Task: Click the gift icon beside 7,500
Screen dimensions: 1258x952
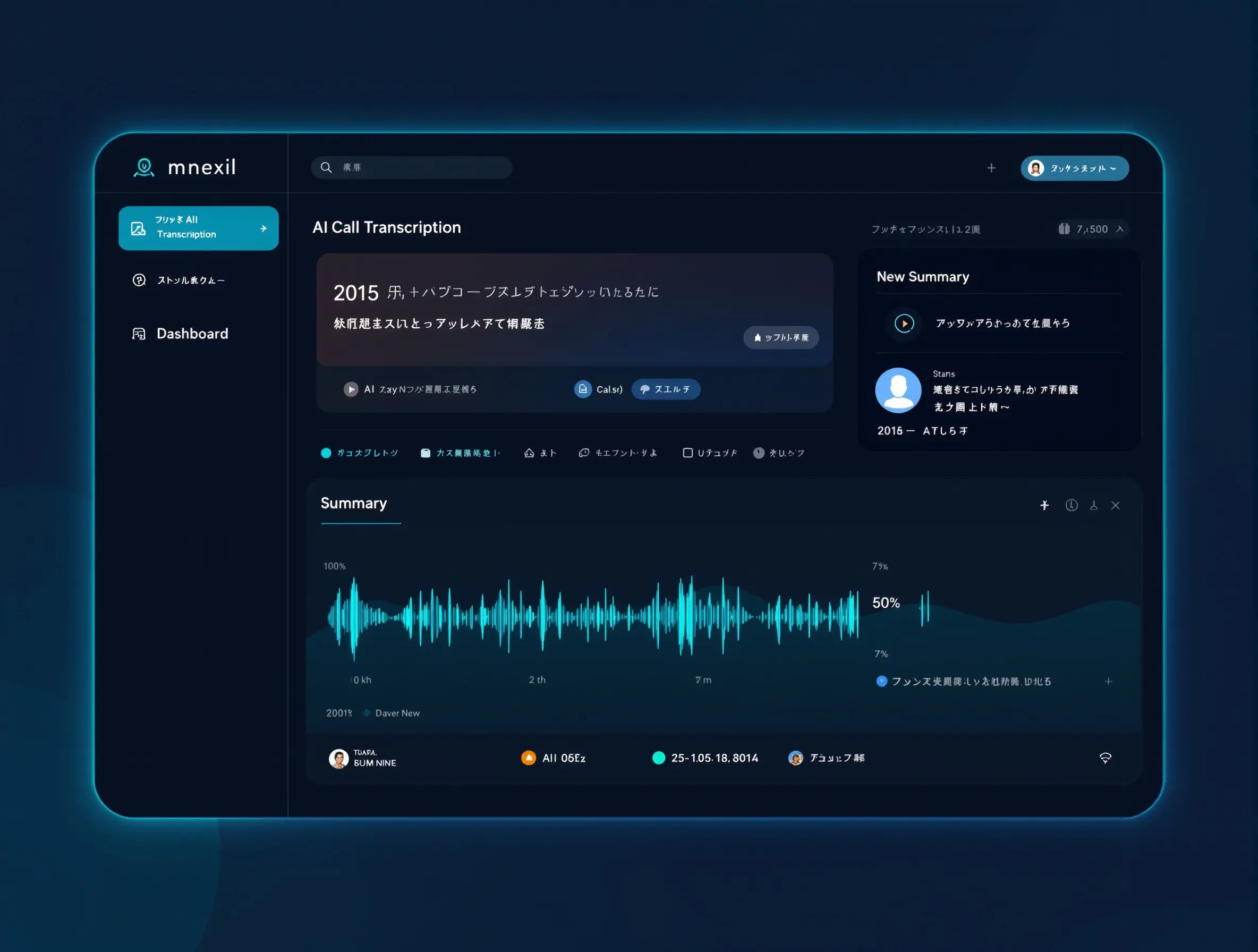Action: click(x=1064, y=228)
